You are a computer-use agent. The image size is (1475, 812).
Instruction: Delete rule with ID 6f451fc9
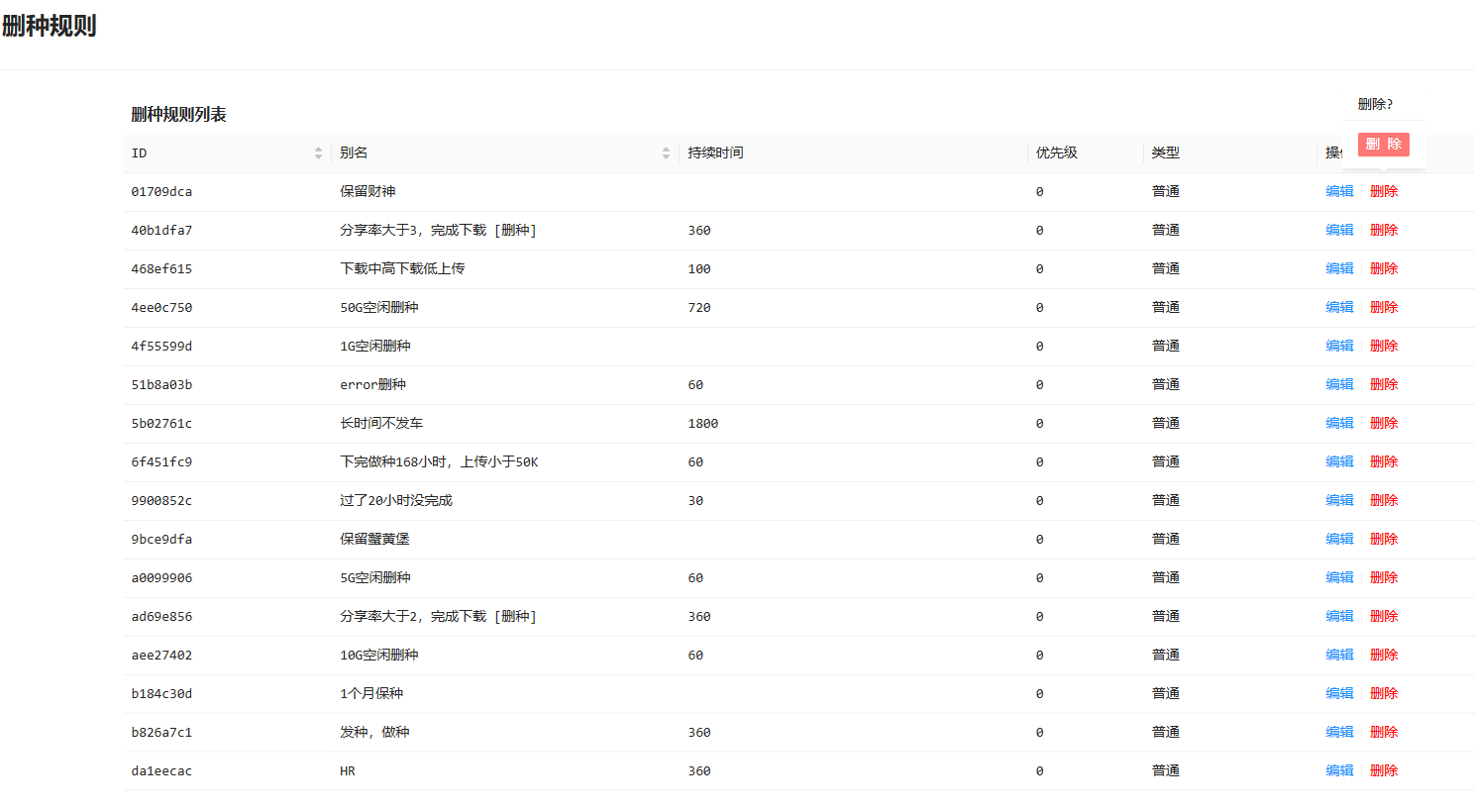pyautogui.click(x=1383, y=462)
